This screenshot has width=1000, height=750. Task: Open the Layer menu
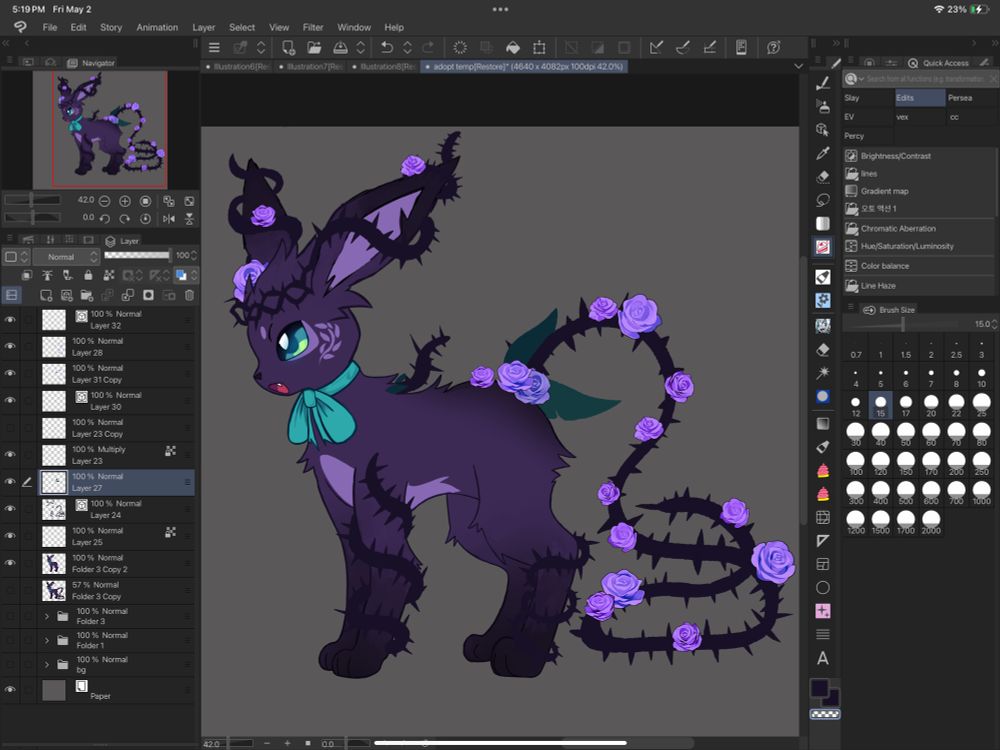pyautogui.click(x=203, y=27)
